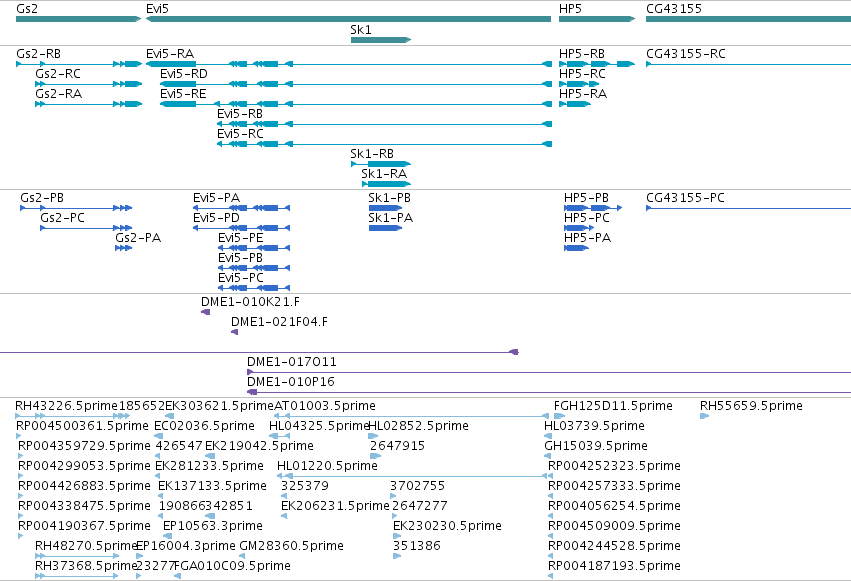Select EST label HL03739.5prime
The width and height of the screenshot is (851, 581).
[594, 426]
